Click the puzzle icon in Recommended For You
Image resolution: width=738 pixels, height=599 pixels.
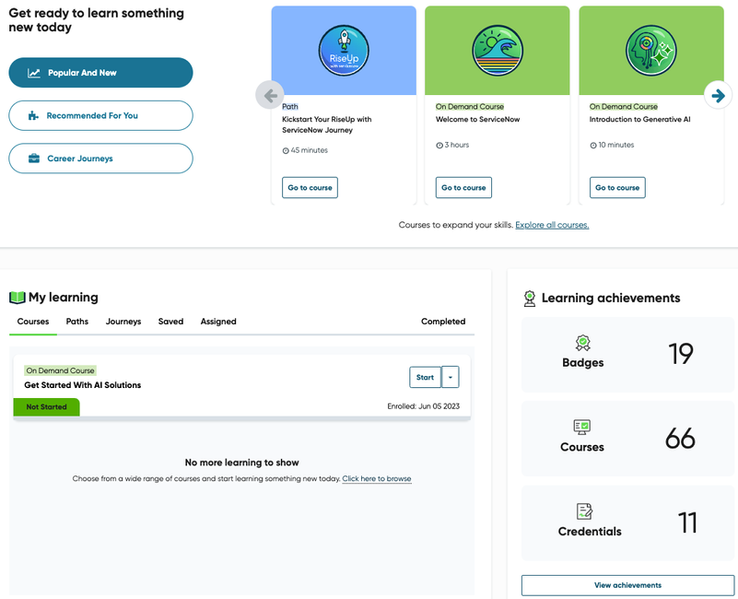pyautogui.click(x=33, y=116)
